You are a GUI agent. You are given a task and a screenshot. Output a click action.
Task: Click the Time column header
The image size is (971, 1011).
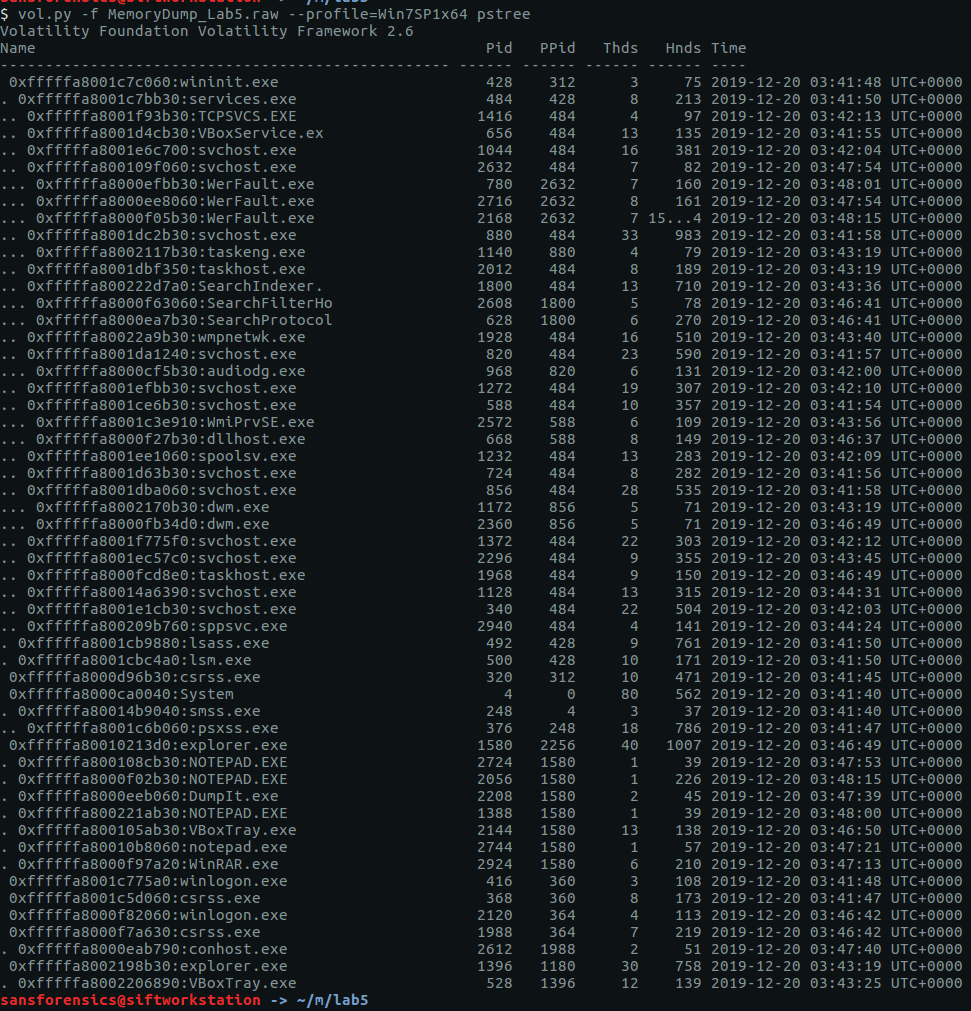point(728,48)
